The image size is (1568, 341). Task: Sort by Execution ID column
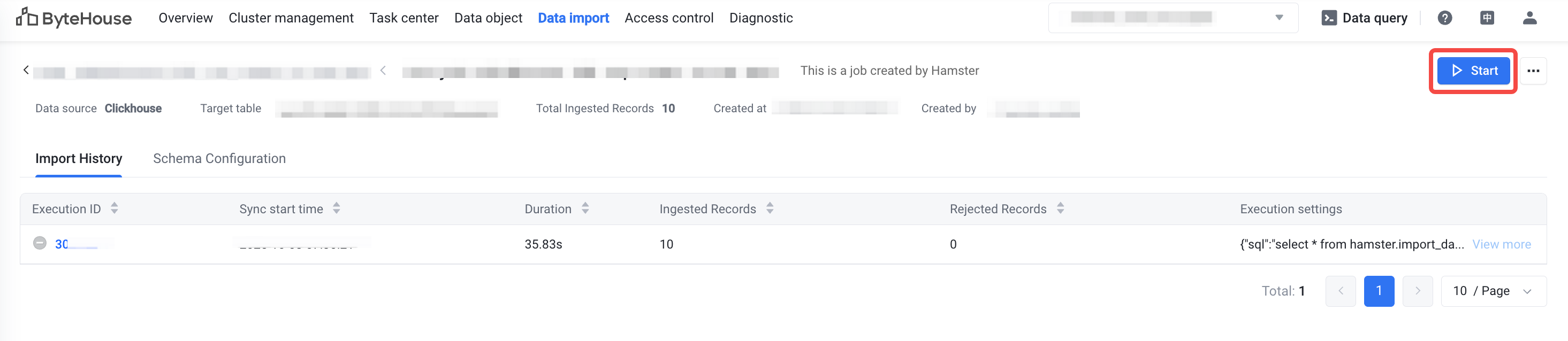click(115, 208)
